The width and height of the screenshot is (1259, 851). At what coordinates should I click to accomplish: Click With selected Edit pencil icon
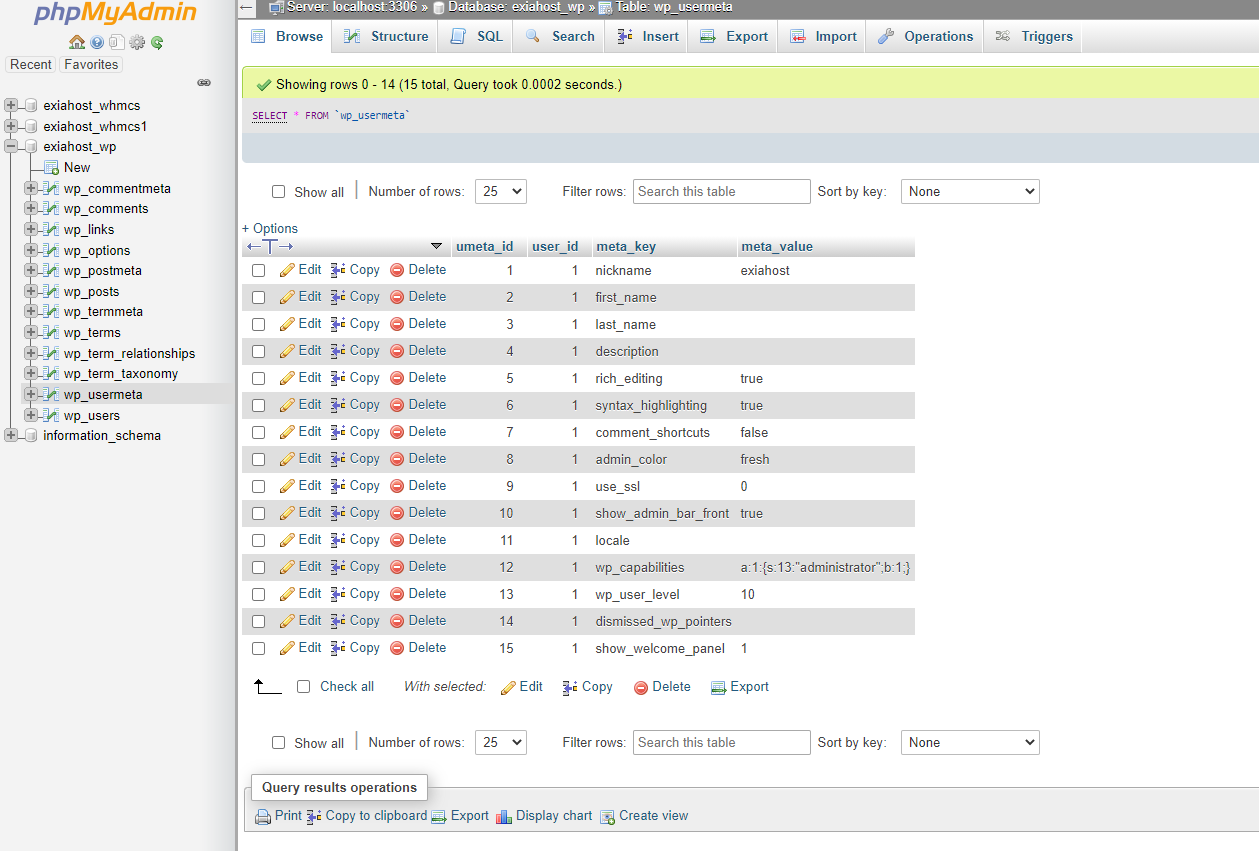508,687
